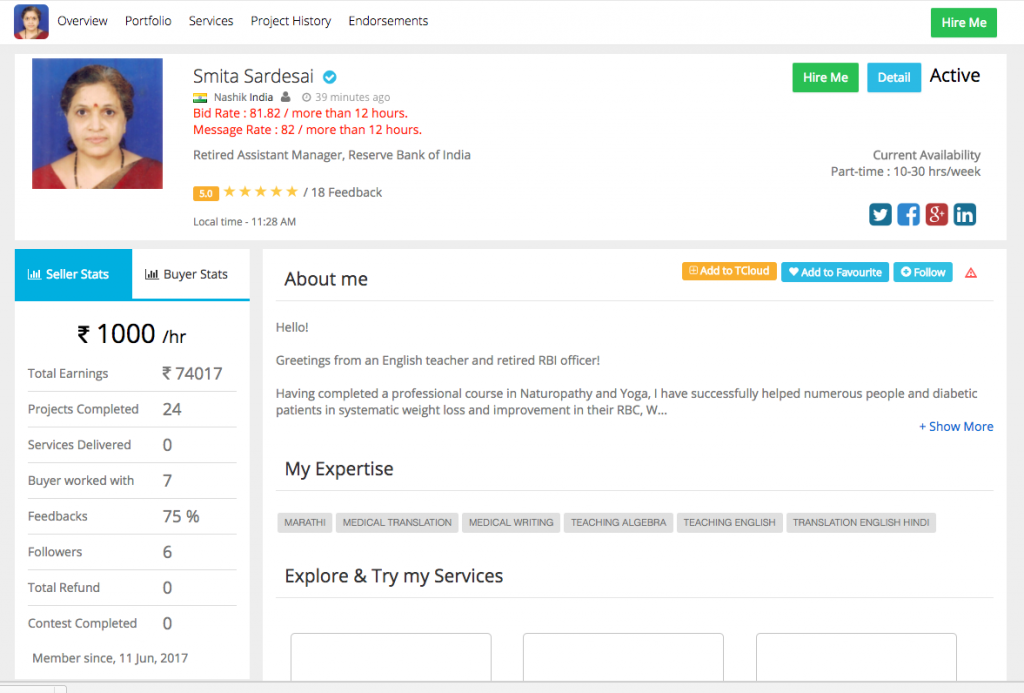Click the Facebook social icon
The width and height of the screenshot is (1024, 693).
coord(908,214)
